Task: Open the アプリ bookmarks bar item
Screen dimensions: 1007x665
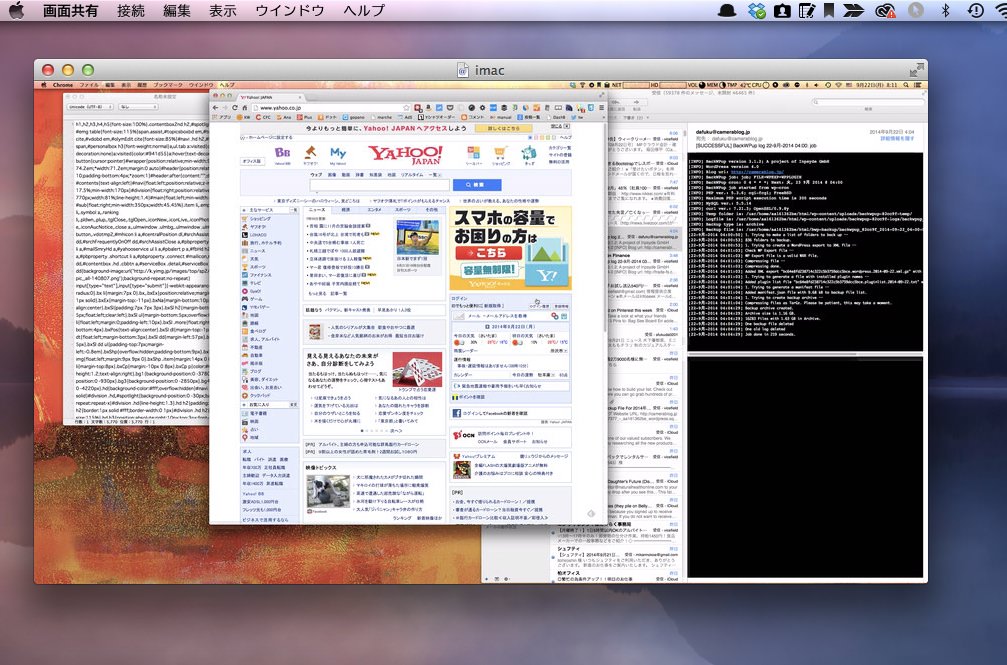Action: coord(222,118)
